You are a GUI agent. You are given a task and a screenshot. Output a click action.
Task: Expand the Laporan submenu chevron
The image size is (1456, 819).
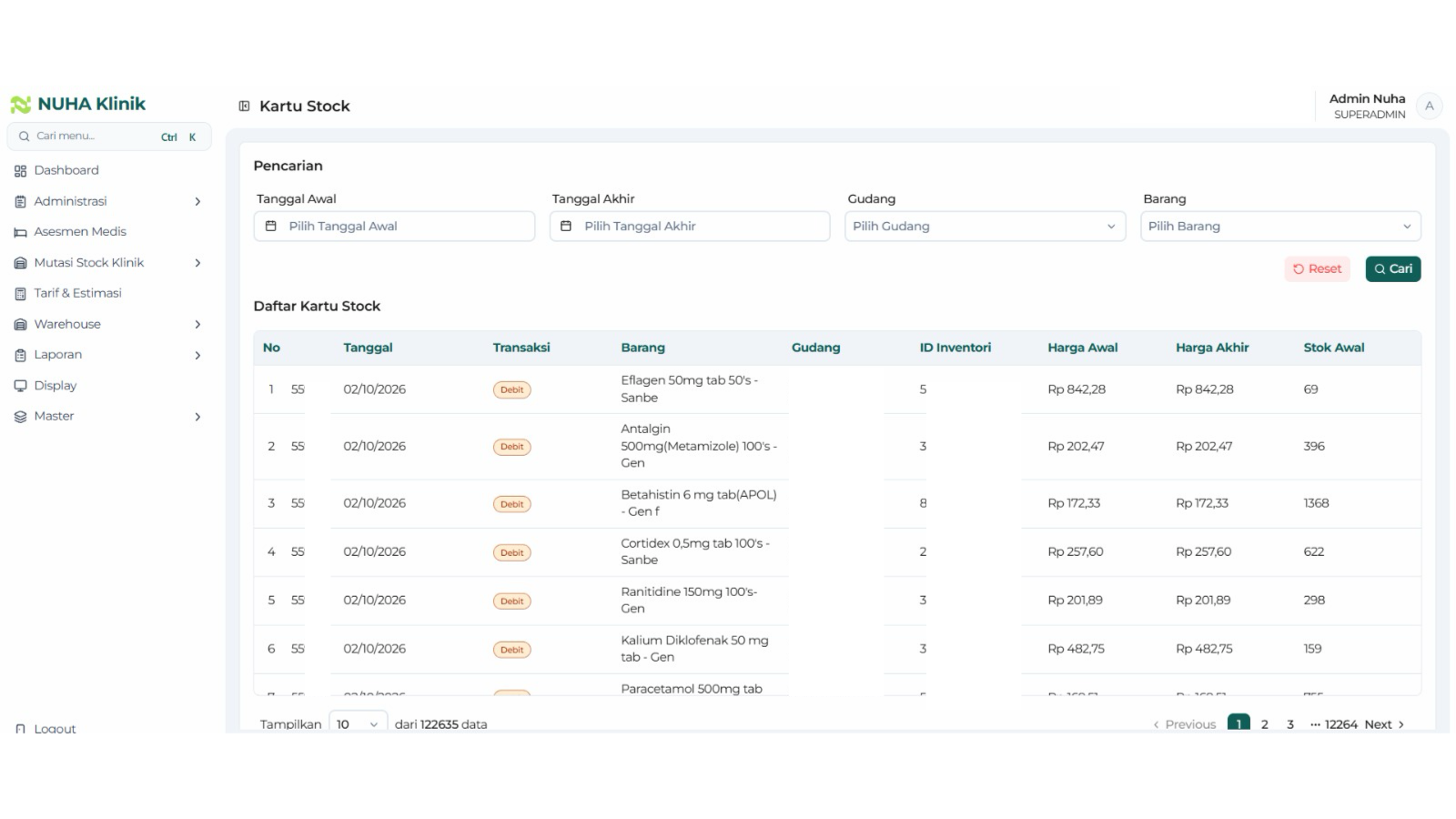[x=197, y=355]
